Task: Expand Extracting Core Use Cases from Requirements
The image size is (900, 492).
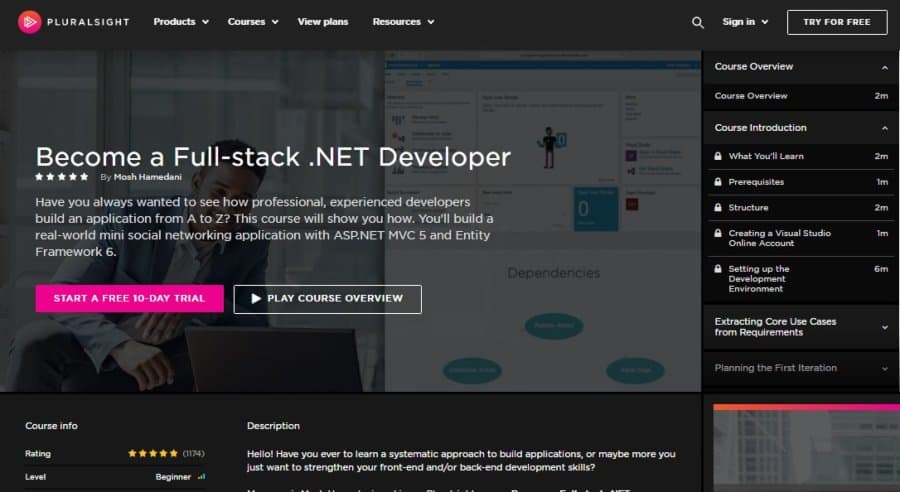Action: [x=801, y=327]
